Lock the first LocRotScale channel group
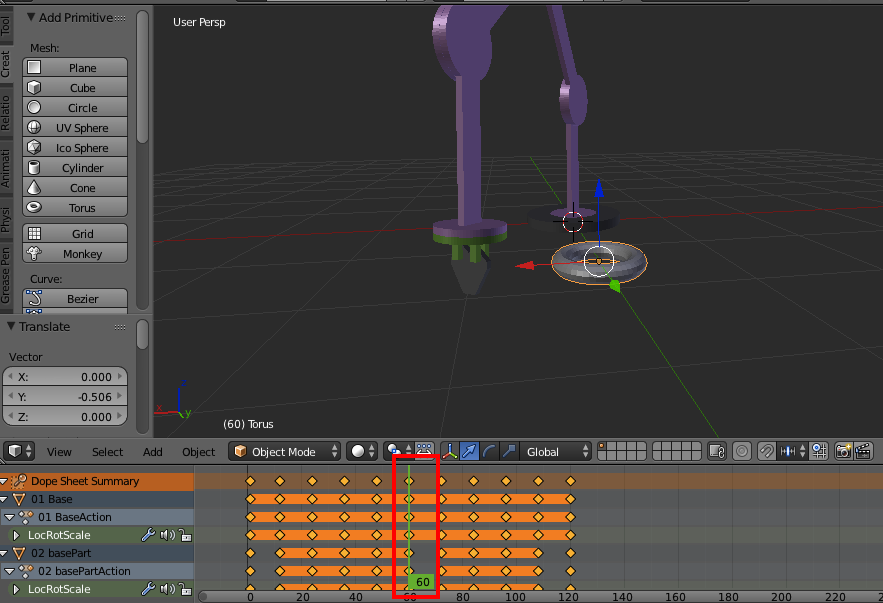 185,535
